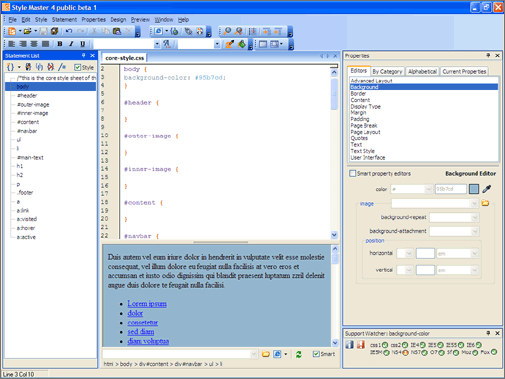Click the background color swatch

coord(474,189)
